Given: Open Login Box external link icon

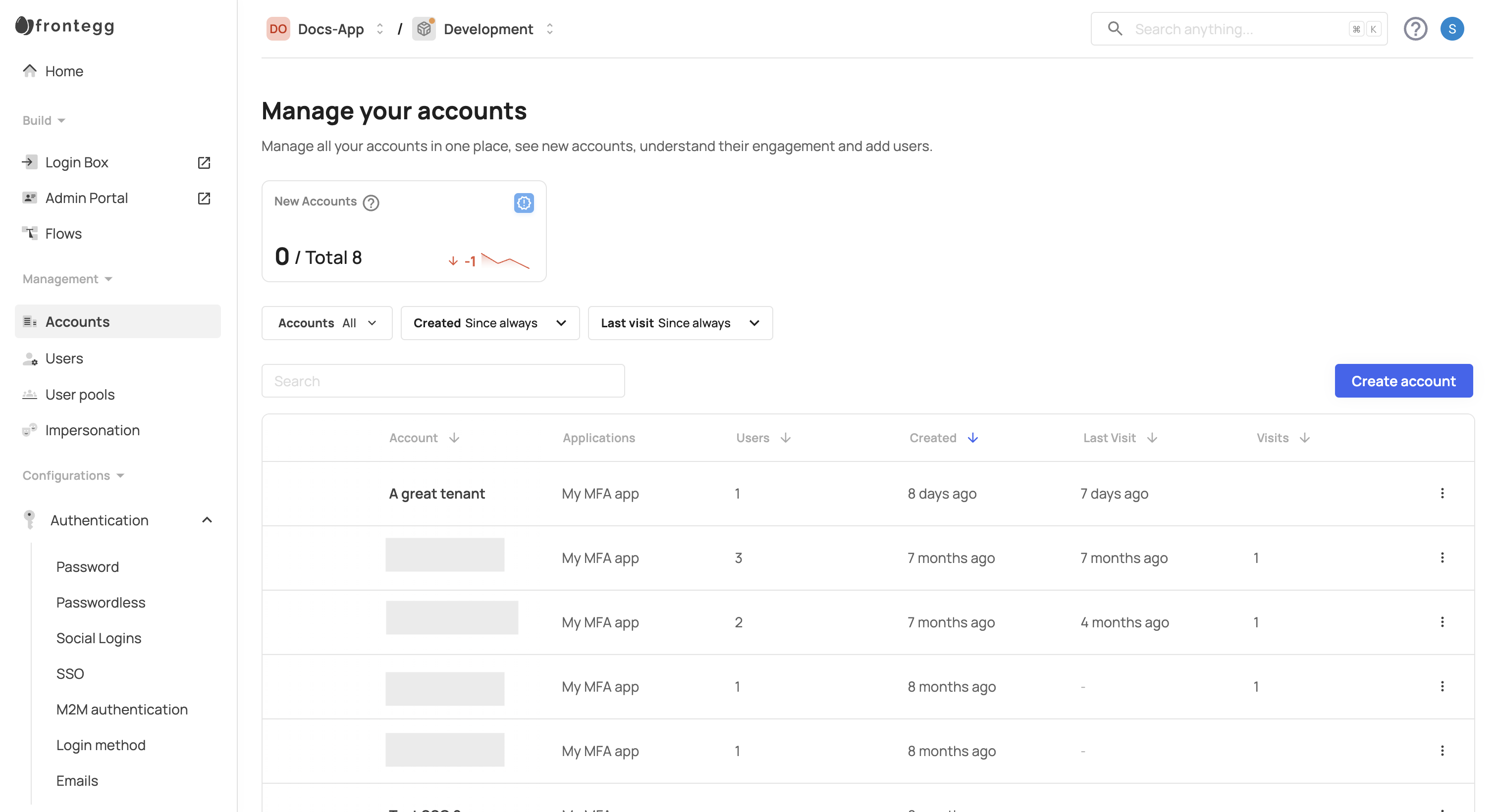Looking at the screenshot, I should pyautogui.click(x=204, y=162).
